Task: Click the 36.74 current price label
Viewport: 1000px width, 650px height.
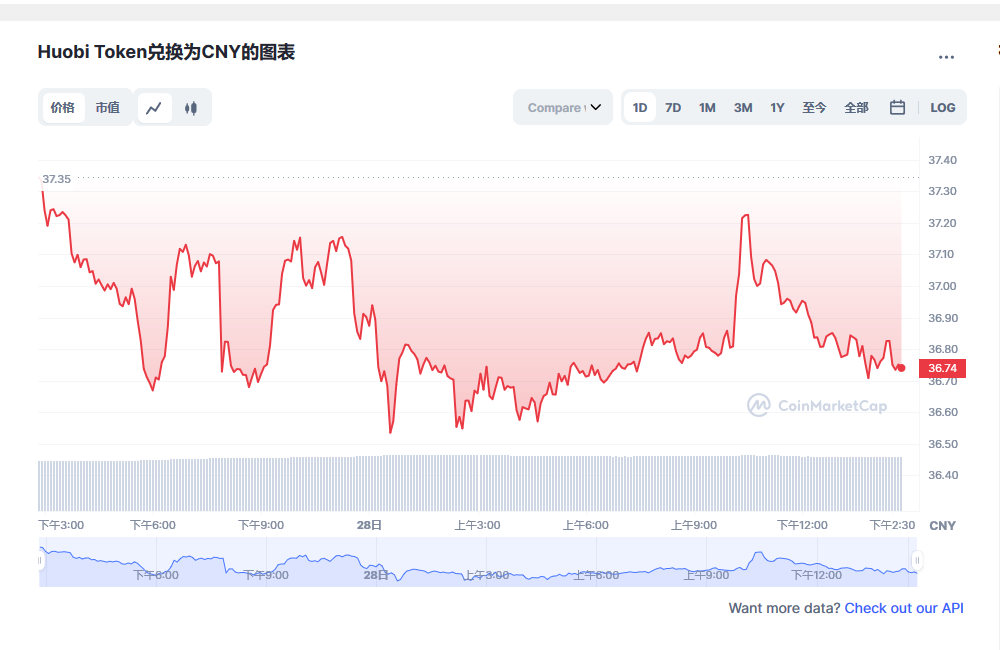Action: tap(943, 368)
